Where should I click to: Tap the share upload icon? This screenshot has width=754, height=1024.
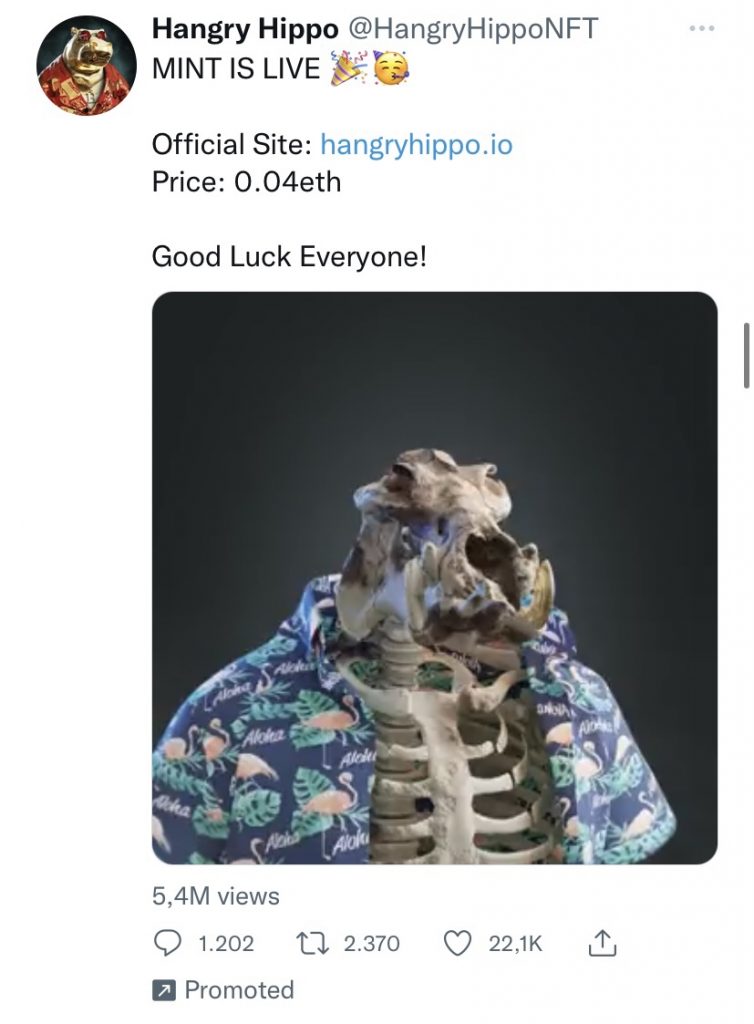point(601,943)
